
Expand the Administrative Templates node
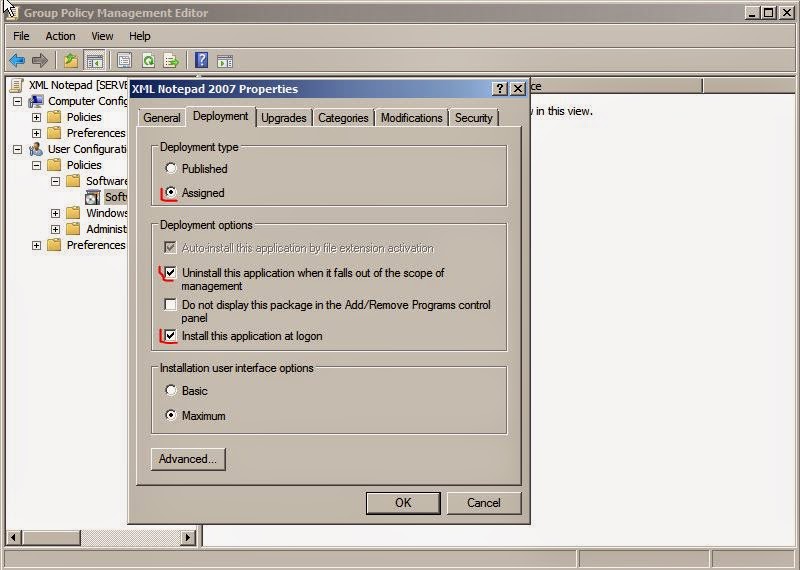click(x=56, y=229)
